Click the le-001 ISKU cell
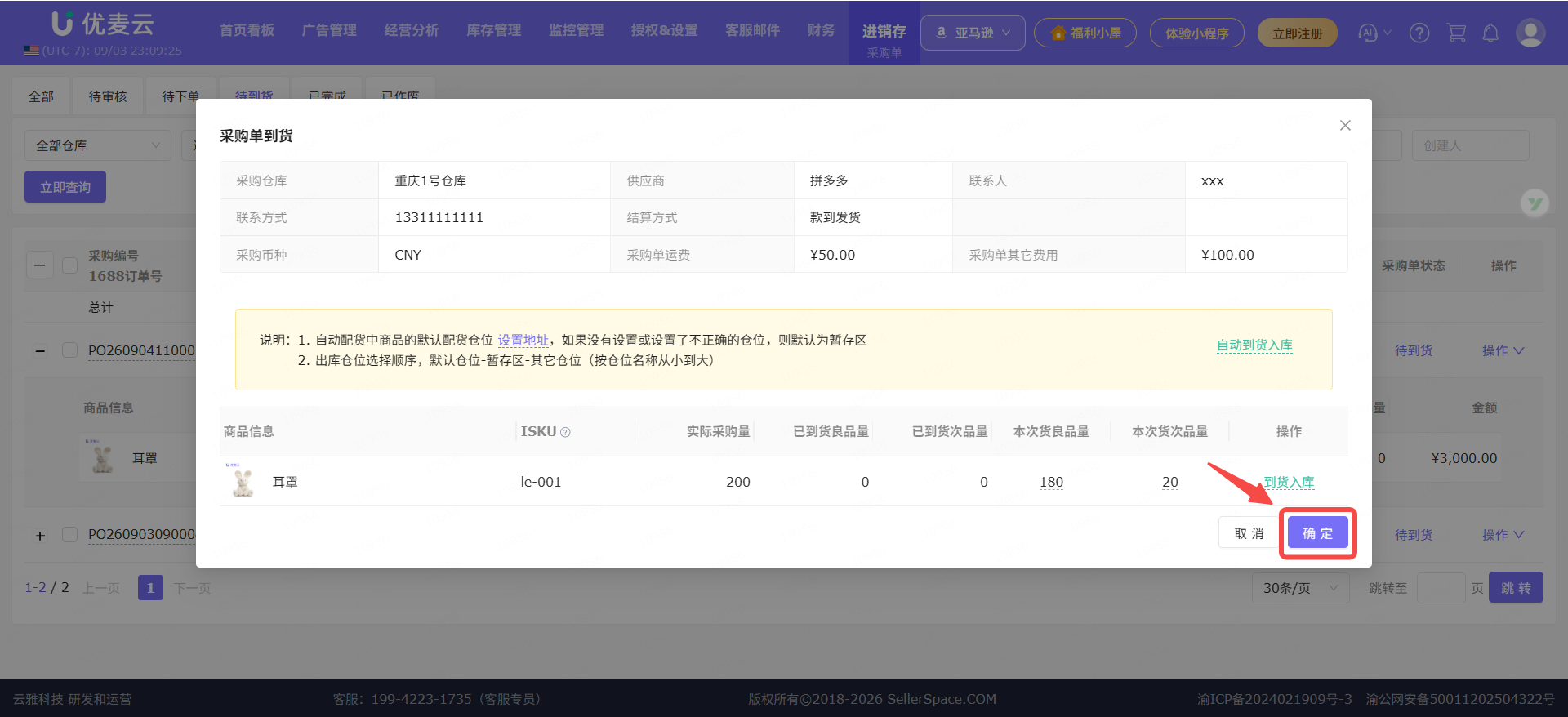Screen dimensions: 1568x717 (x=541, y=482)
